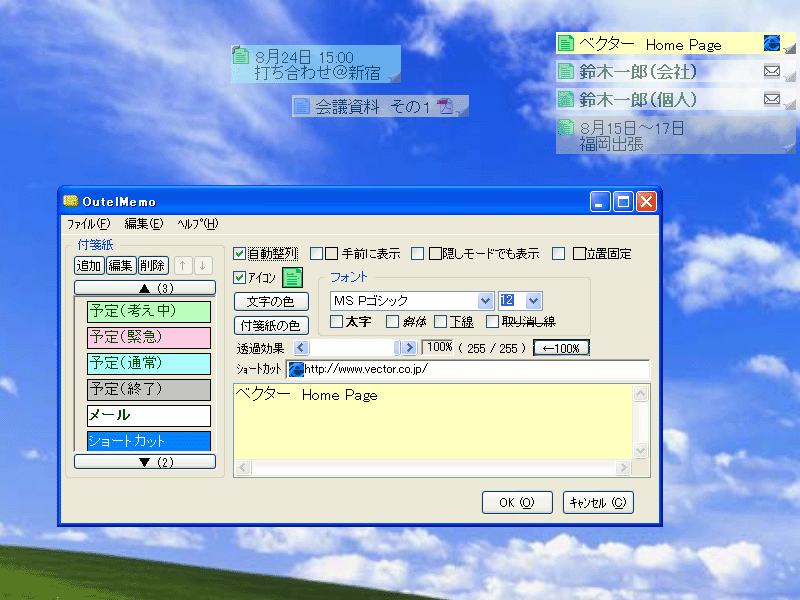Click the 編集 button in 付箋紙 panel
The image size is (800, 600).
(121, 265)
